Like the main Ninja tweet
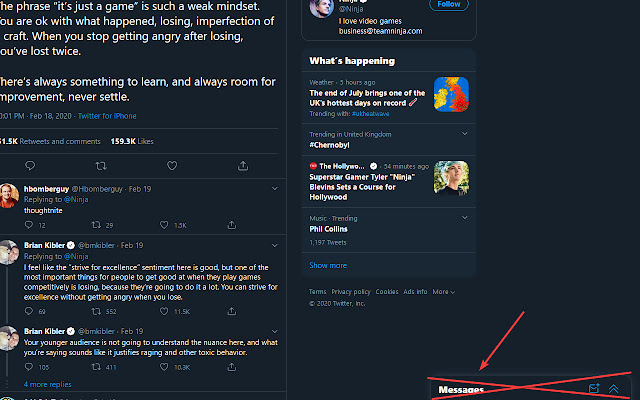640x400 pixels. tap(171, 165)
